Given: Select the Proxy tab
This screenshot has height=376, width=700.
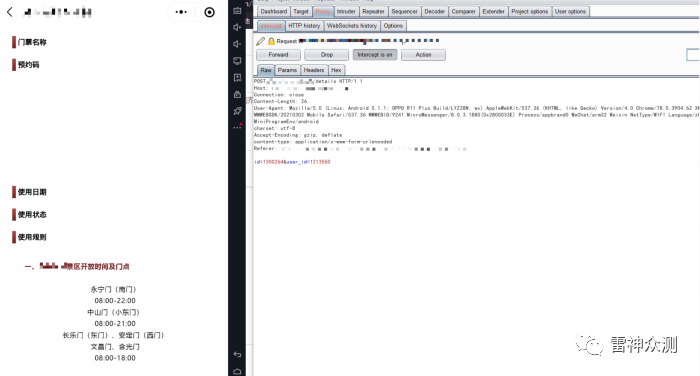Looking at the screenshot, I should click(323, 12).
